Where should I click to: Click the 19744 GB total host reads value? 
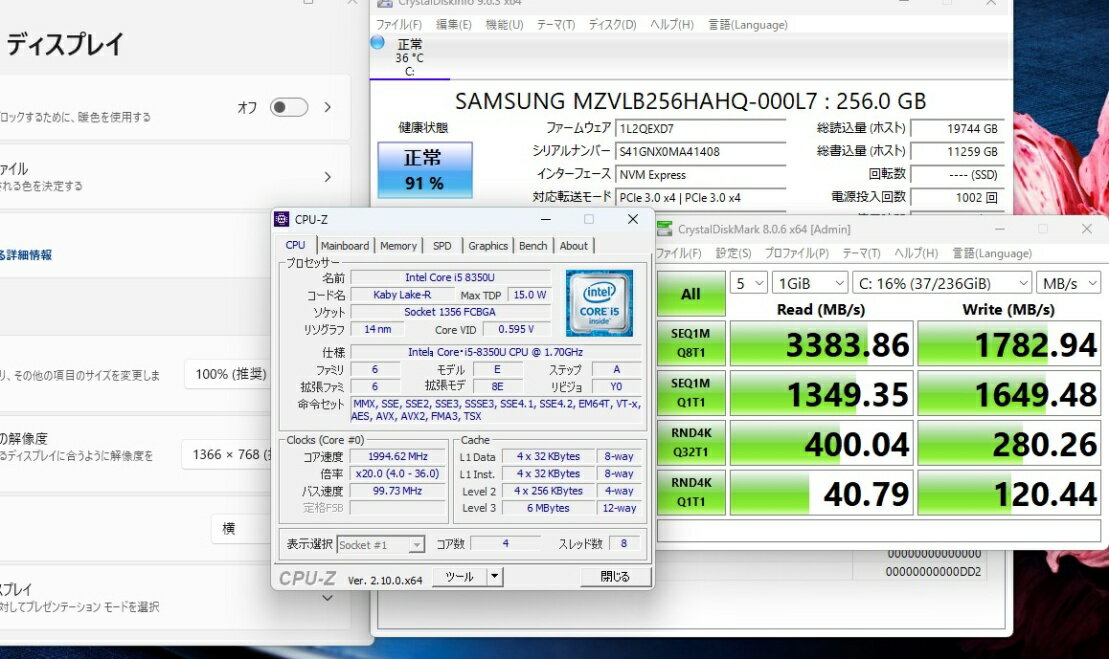957,129
